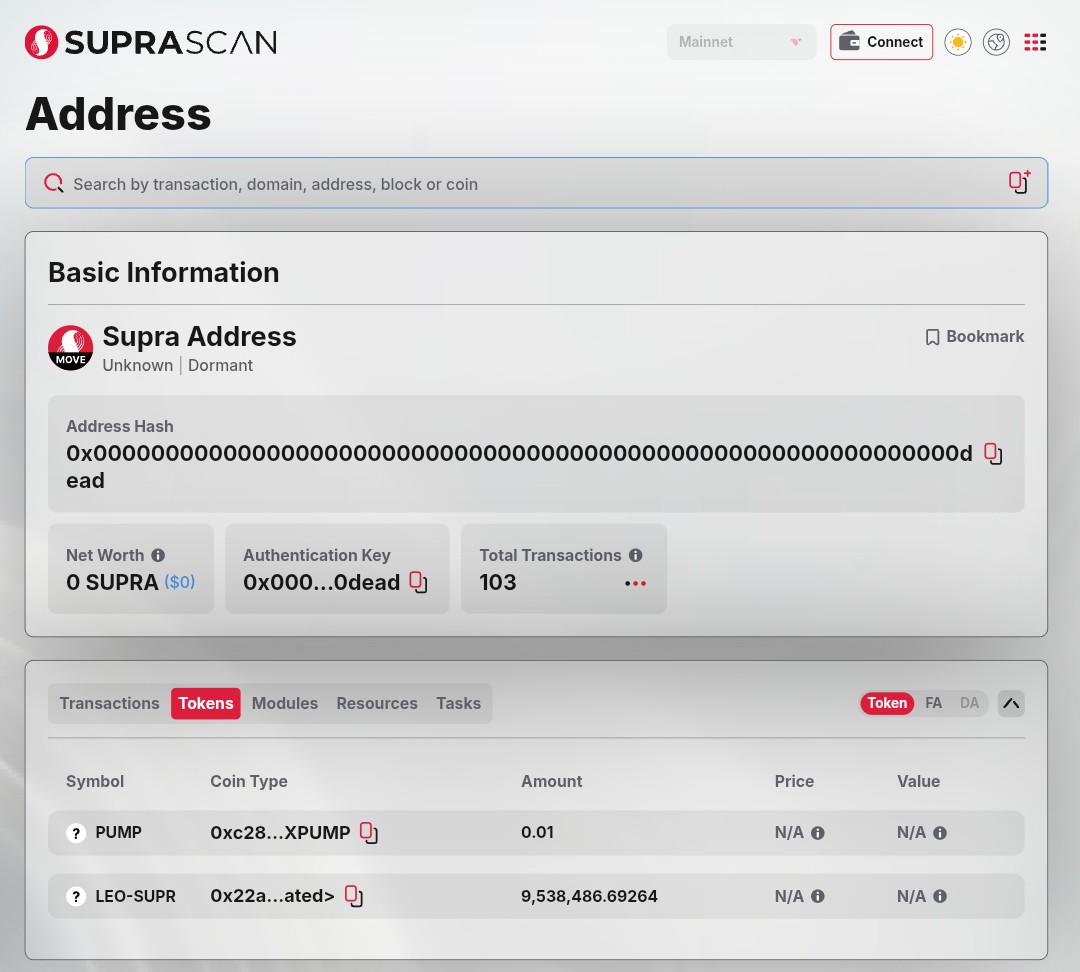Image resolution: width=1080 pixels, height=972 pixels.
Task: Open the red apps grid menu icon
Action: 1035,42
